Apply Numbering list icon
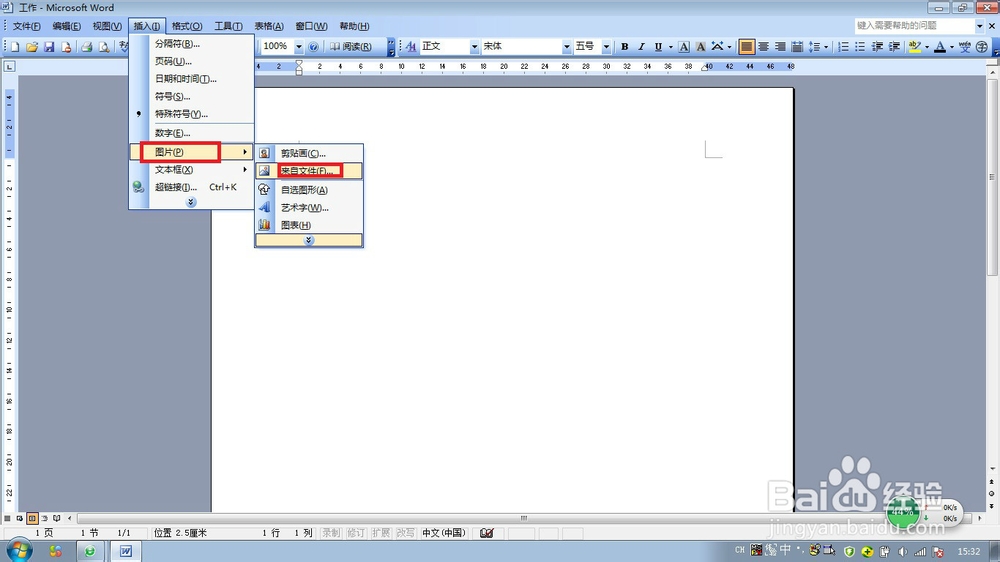The image size is (1000, 562). (x=842, y=47)
